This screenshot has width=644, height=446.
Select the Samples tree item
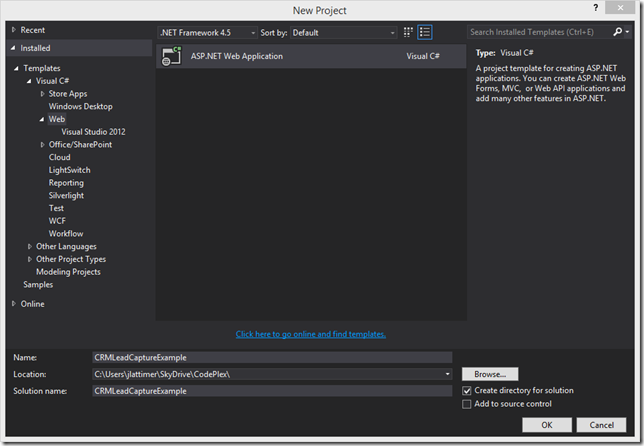pyautogui.click(x=38, y=285)
